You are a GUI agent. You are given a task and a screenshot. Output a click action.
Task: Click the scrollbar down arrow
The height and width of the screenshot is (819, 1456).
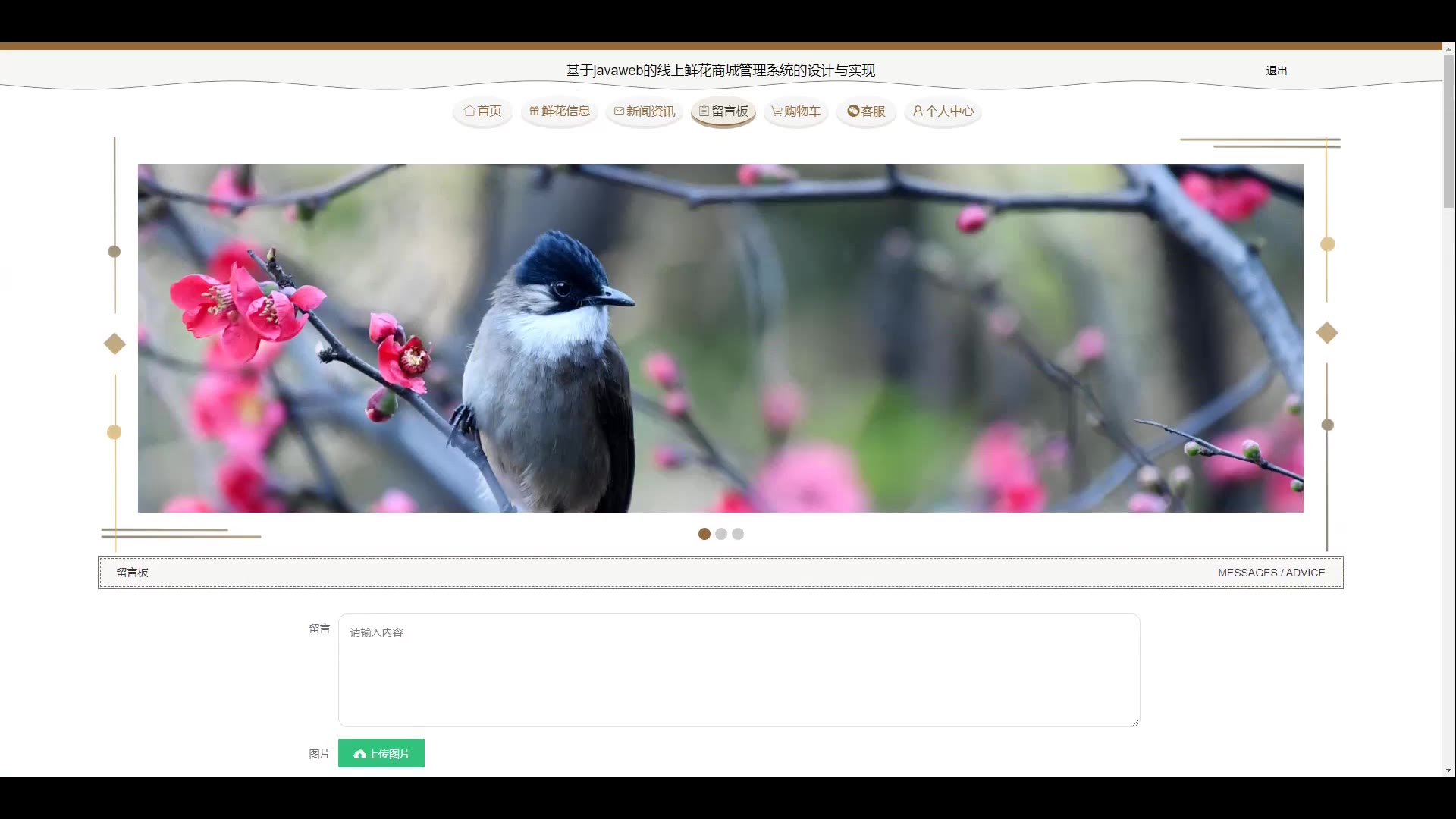(x=1448, y=770)
